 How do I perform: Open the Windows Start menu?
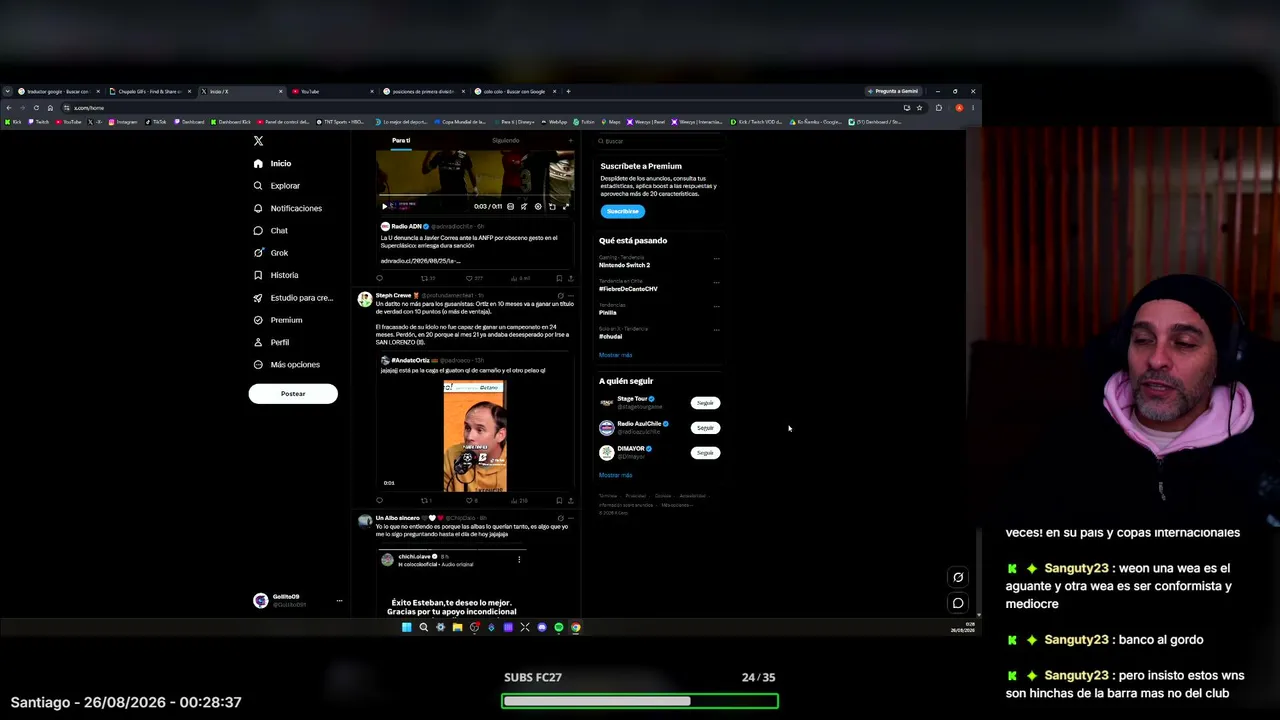pyautogui.click(x=406, y=628)
